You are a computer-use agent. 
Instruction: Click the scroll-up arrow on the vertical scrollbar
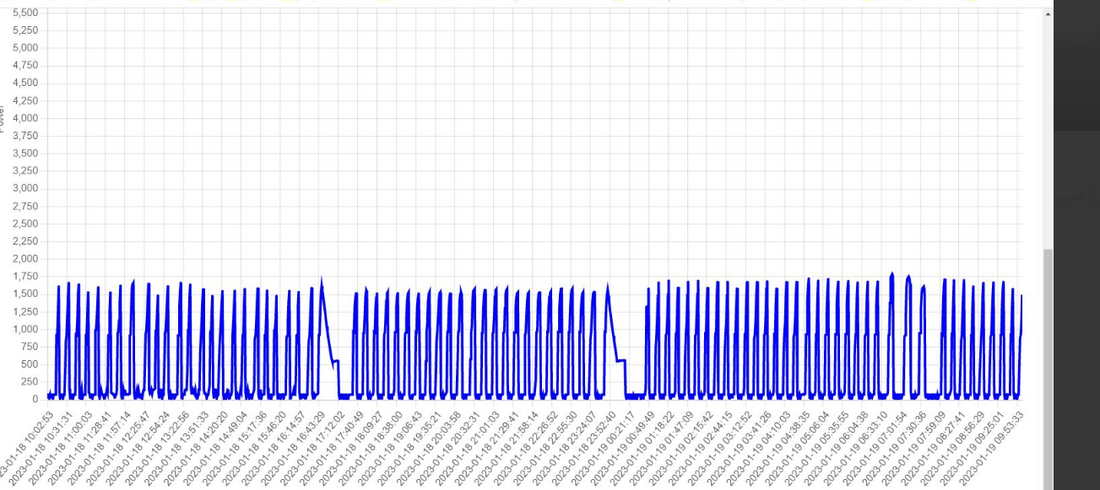[1048, 15]
